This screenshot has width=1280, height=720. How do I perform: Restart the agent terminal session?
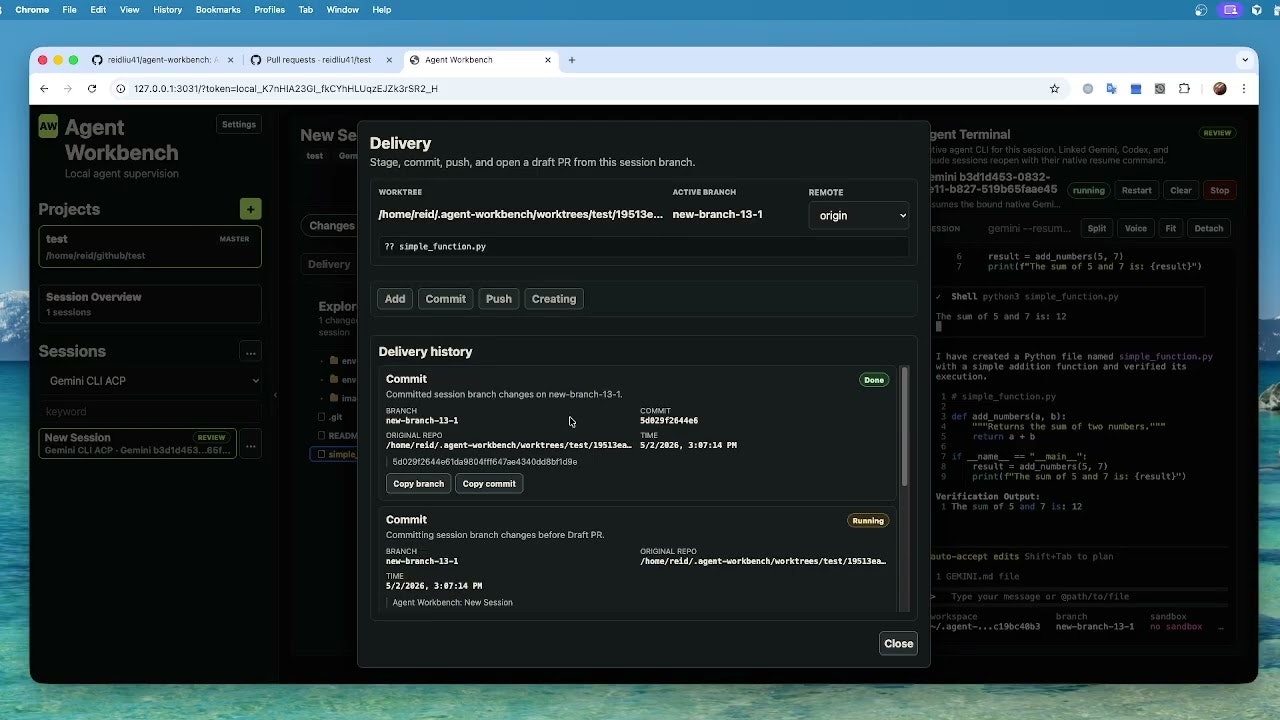tap(1136, 190)
